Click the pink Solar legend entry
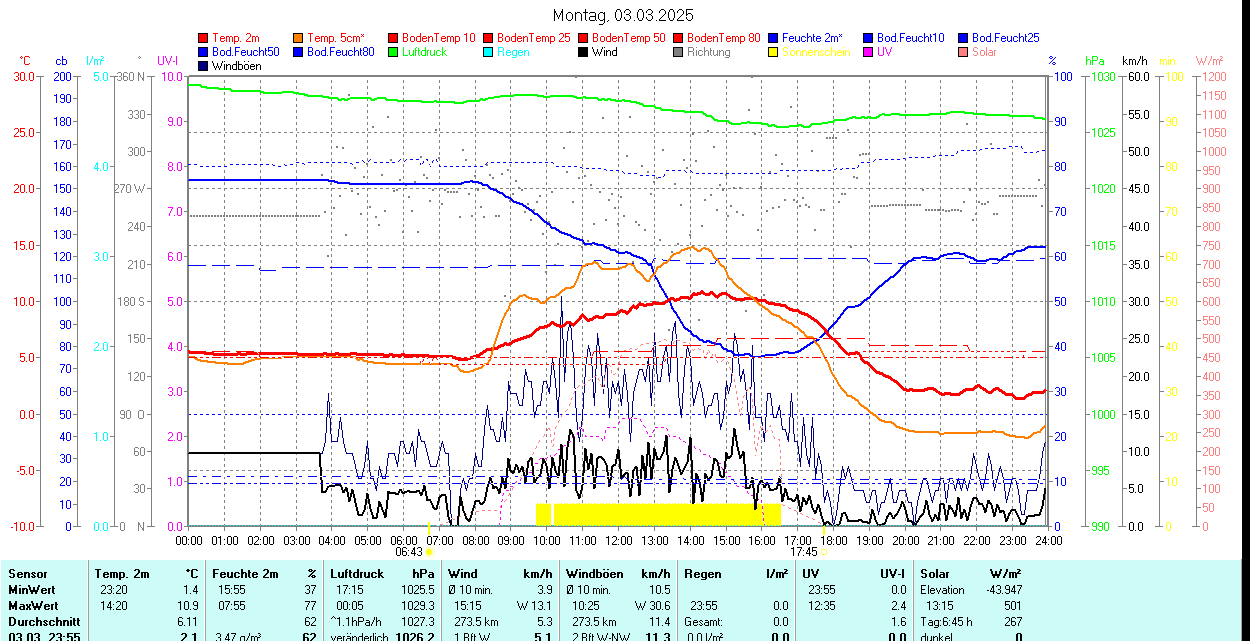The image size is (1250, 641). coord(964,52)
